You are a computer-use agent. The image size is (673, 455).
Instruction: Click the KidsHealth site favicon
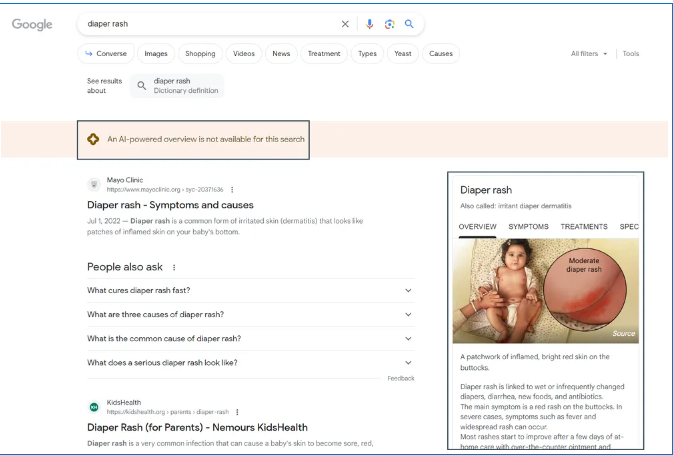[94, 407]
